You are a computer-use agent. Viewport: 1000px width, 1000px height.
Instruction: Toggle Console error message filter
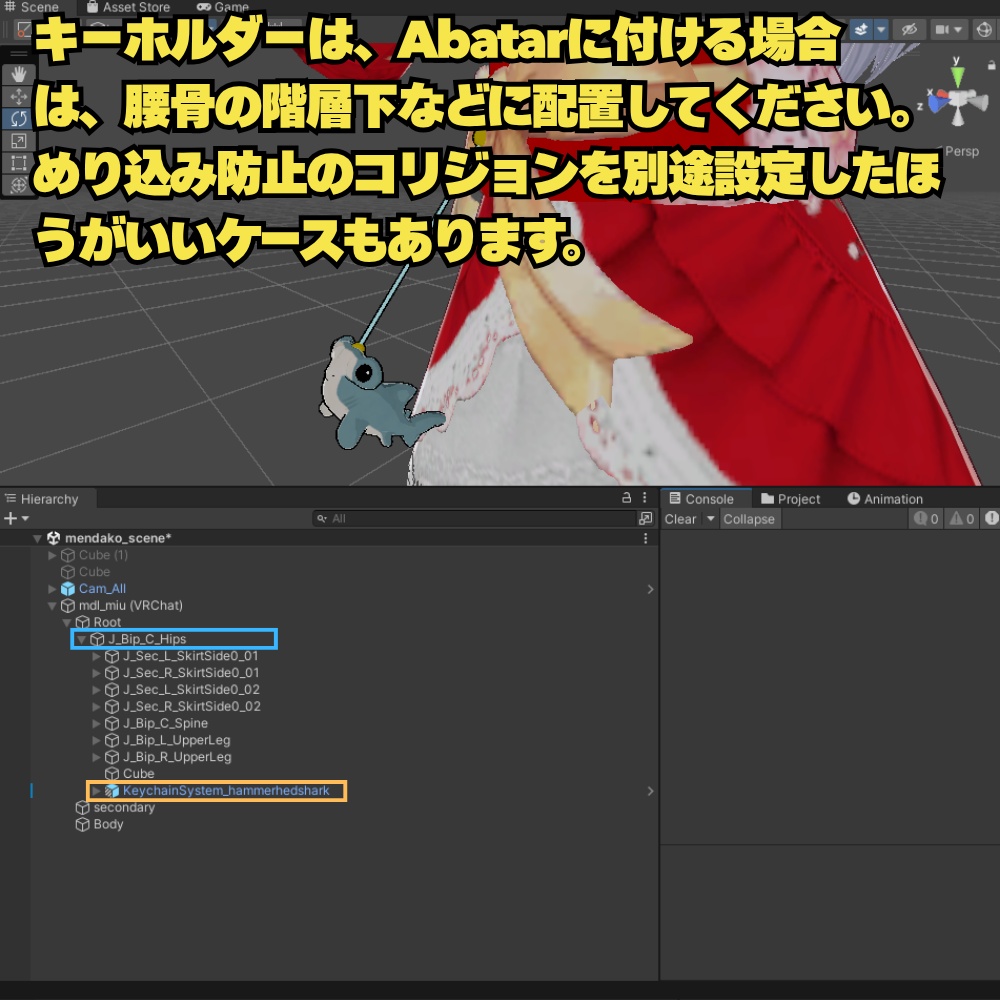tap(991, 519)
